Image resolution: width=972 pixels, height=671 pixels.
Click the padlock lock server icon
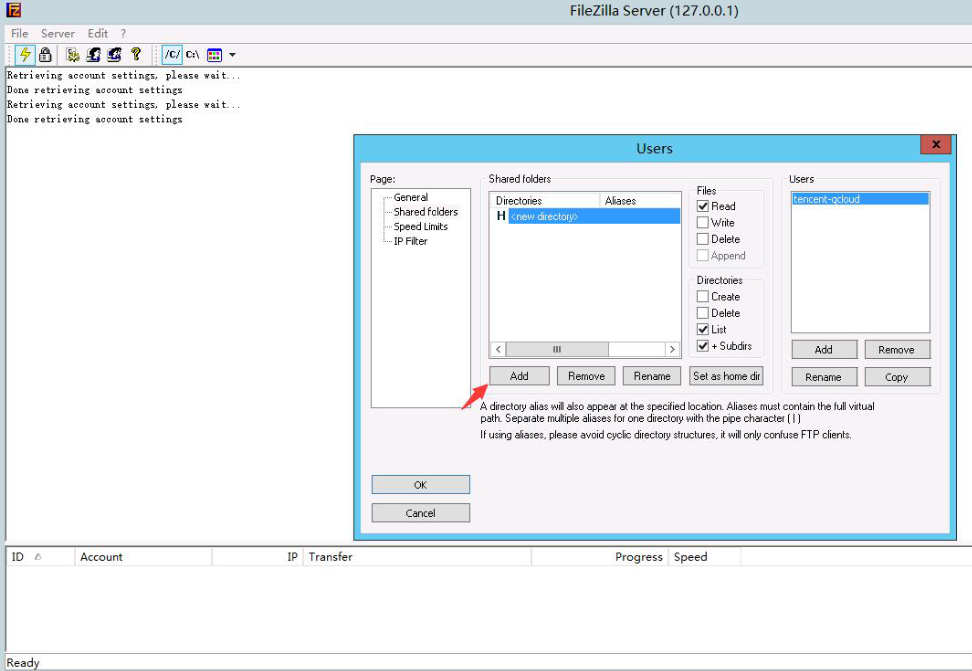coord(45,55)
